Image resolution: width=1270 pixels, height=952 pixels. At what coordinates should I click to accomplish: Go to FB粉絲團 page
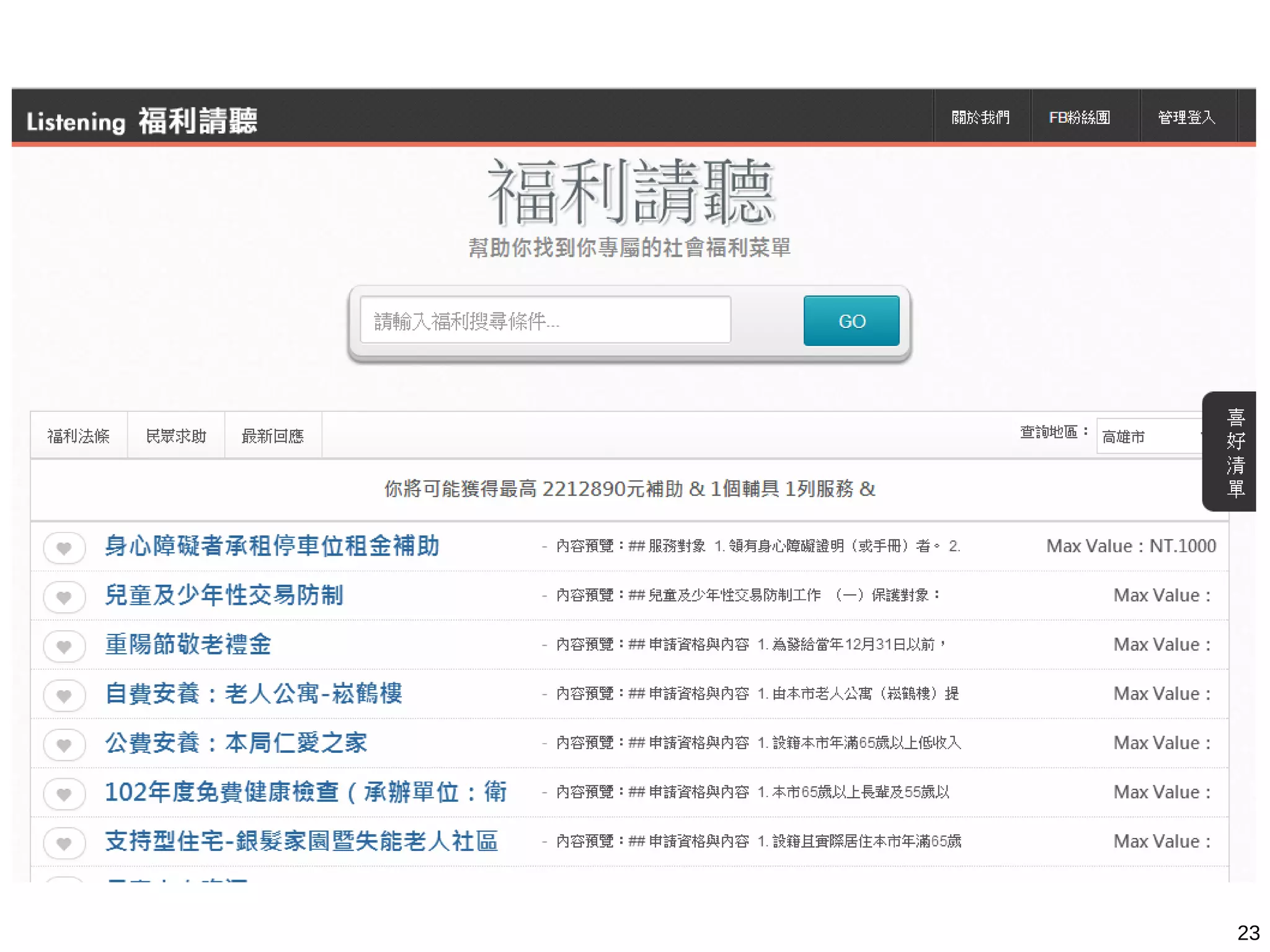(x=1080, y=117)
